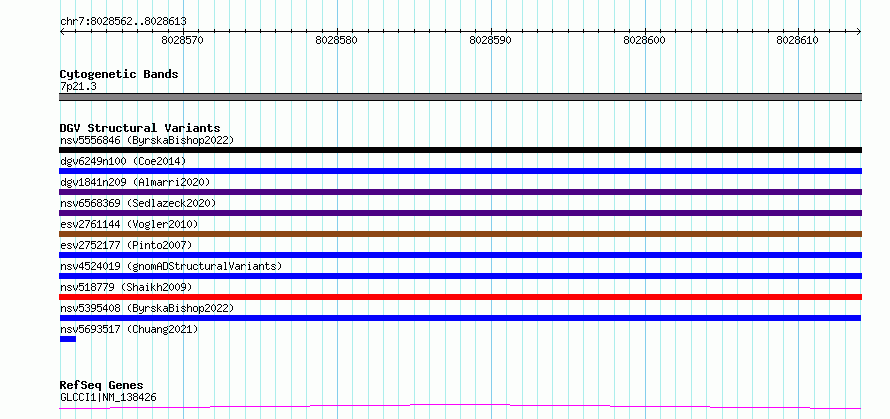Select the blue esv2752177 variant bar
890x419 pixels.
tap(460, 255)
